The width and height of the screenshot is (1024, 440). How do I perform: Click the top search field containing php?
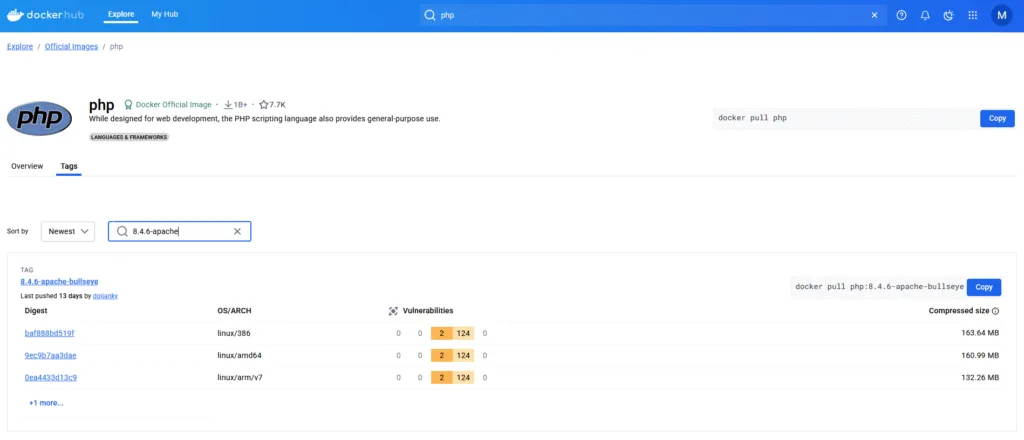point(653,15)
